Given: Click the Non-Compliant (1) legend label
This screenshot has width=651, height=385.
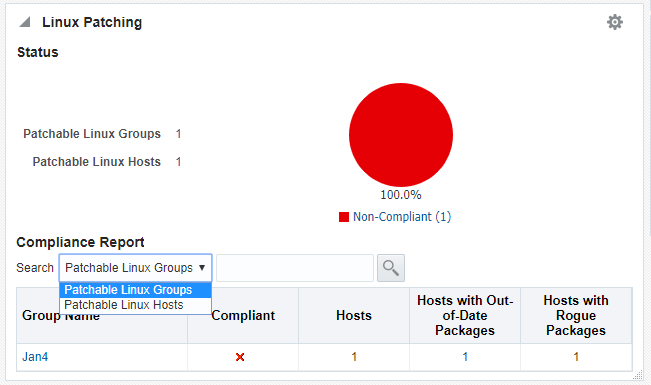Looking at the screenshot, I should click(402, 217).
